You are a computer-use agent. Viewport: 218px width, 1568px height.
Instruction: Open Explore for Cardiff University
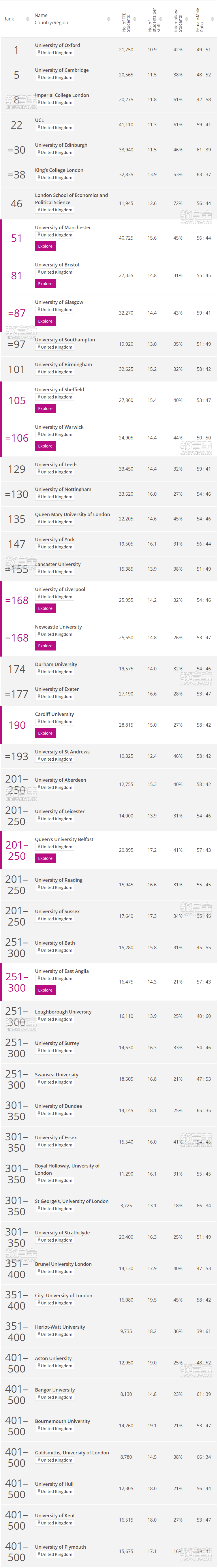click(45, 734)
